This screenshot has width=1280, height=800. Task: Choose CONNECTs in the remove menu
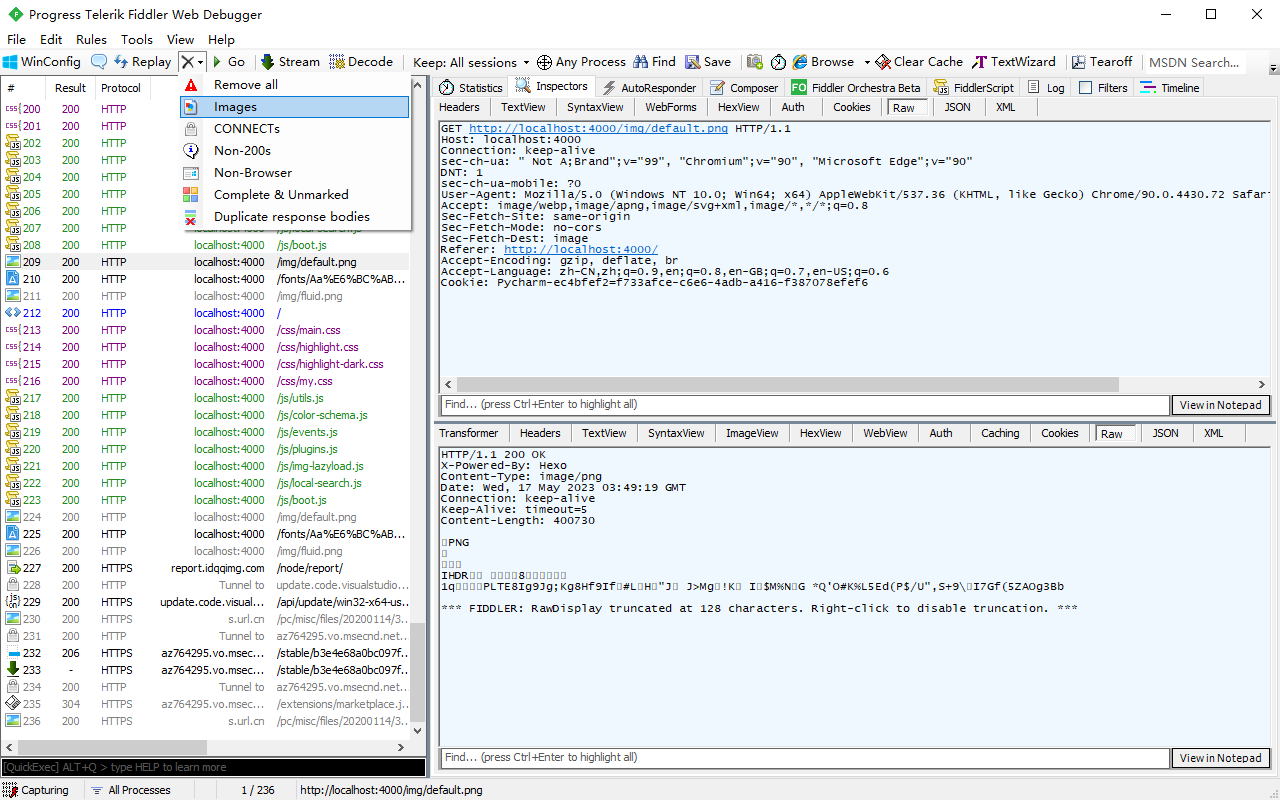(x=295, y=129)
